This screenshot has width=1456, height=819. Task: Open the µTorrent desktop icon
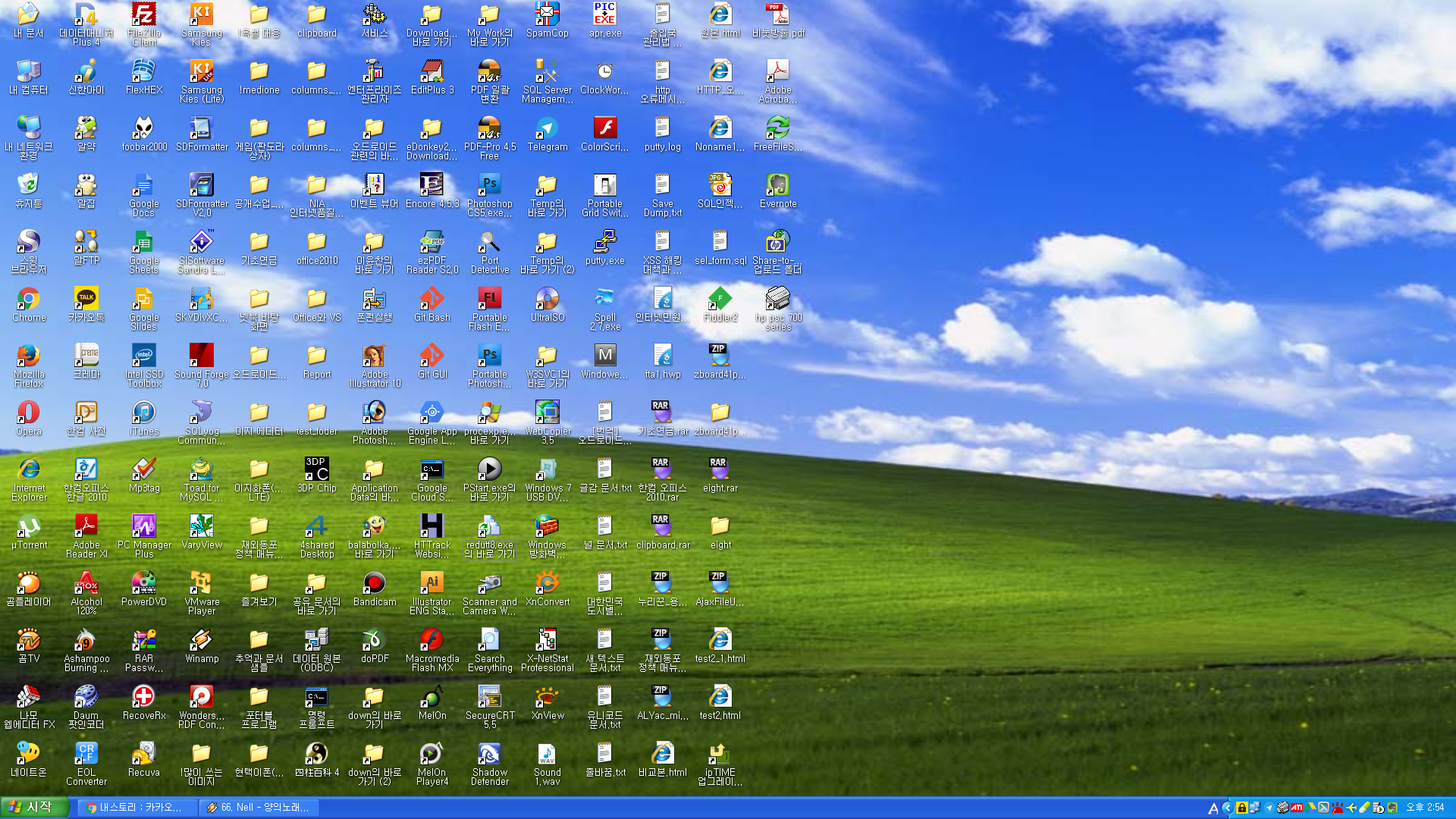coord(29,532)
